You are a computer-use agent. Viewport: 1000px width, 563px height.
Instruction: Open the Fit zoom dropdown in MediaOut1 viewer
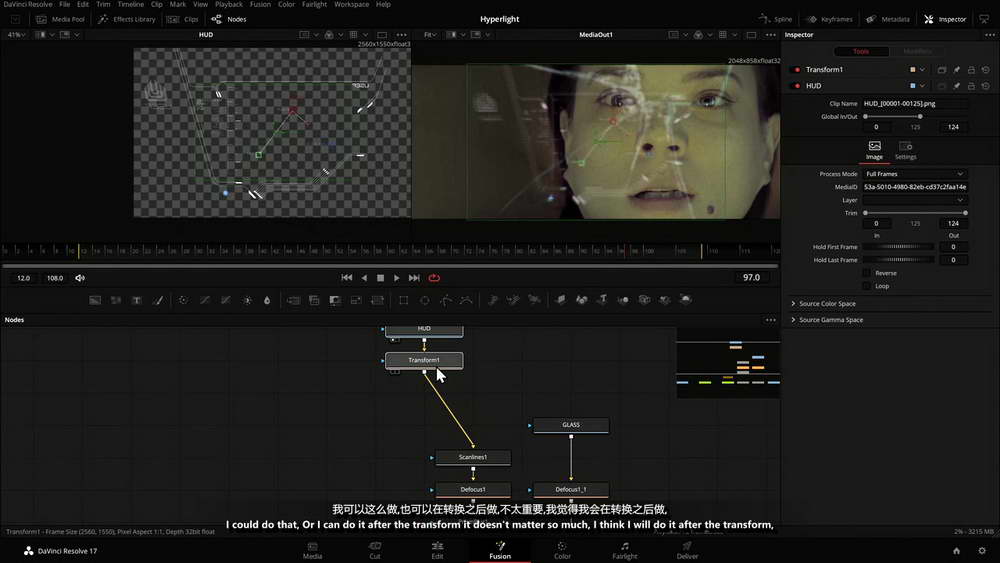430,35
